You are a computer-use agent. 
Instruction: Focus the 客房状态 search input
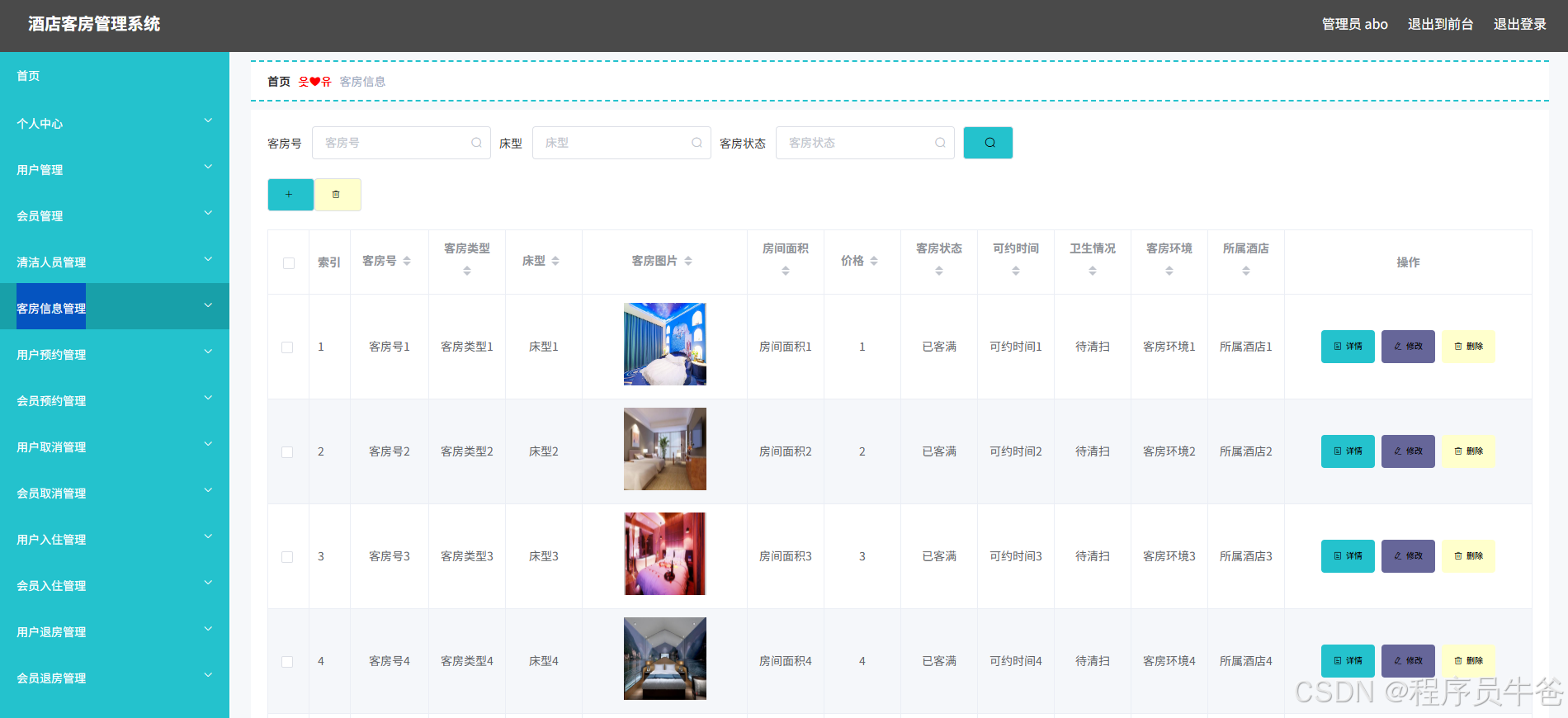865,143
